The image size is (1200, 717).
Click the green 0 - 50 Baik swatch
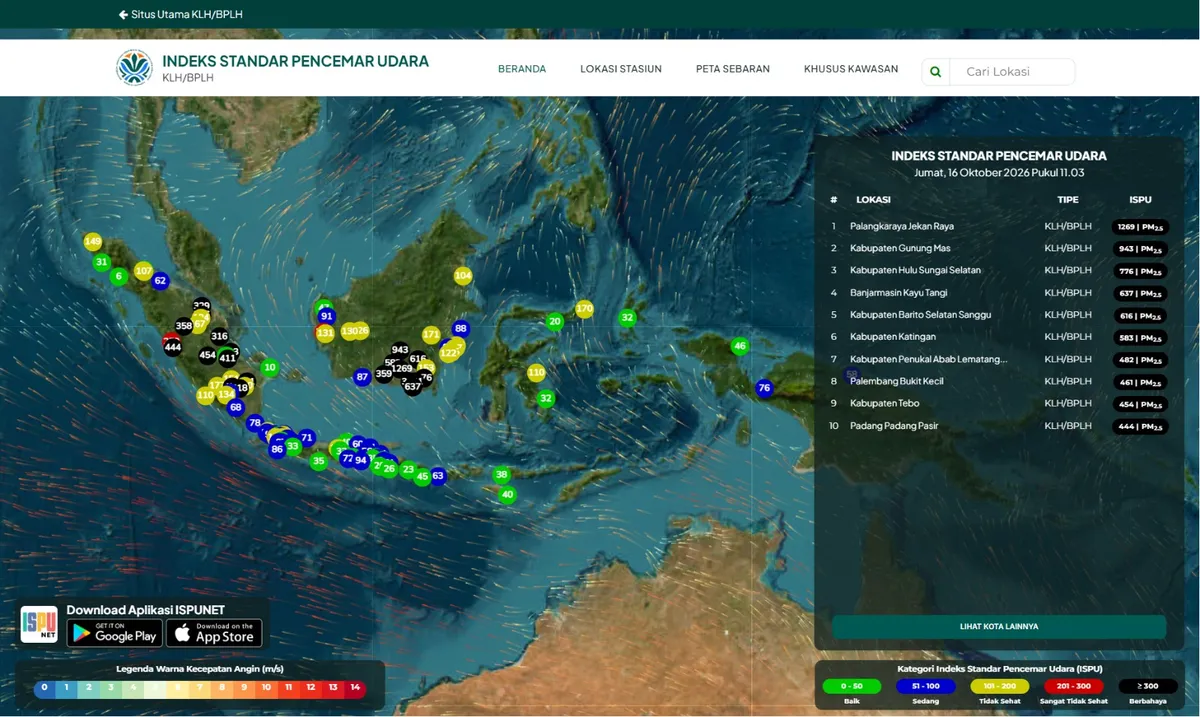click(851, 687)
